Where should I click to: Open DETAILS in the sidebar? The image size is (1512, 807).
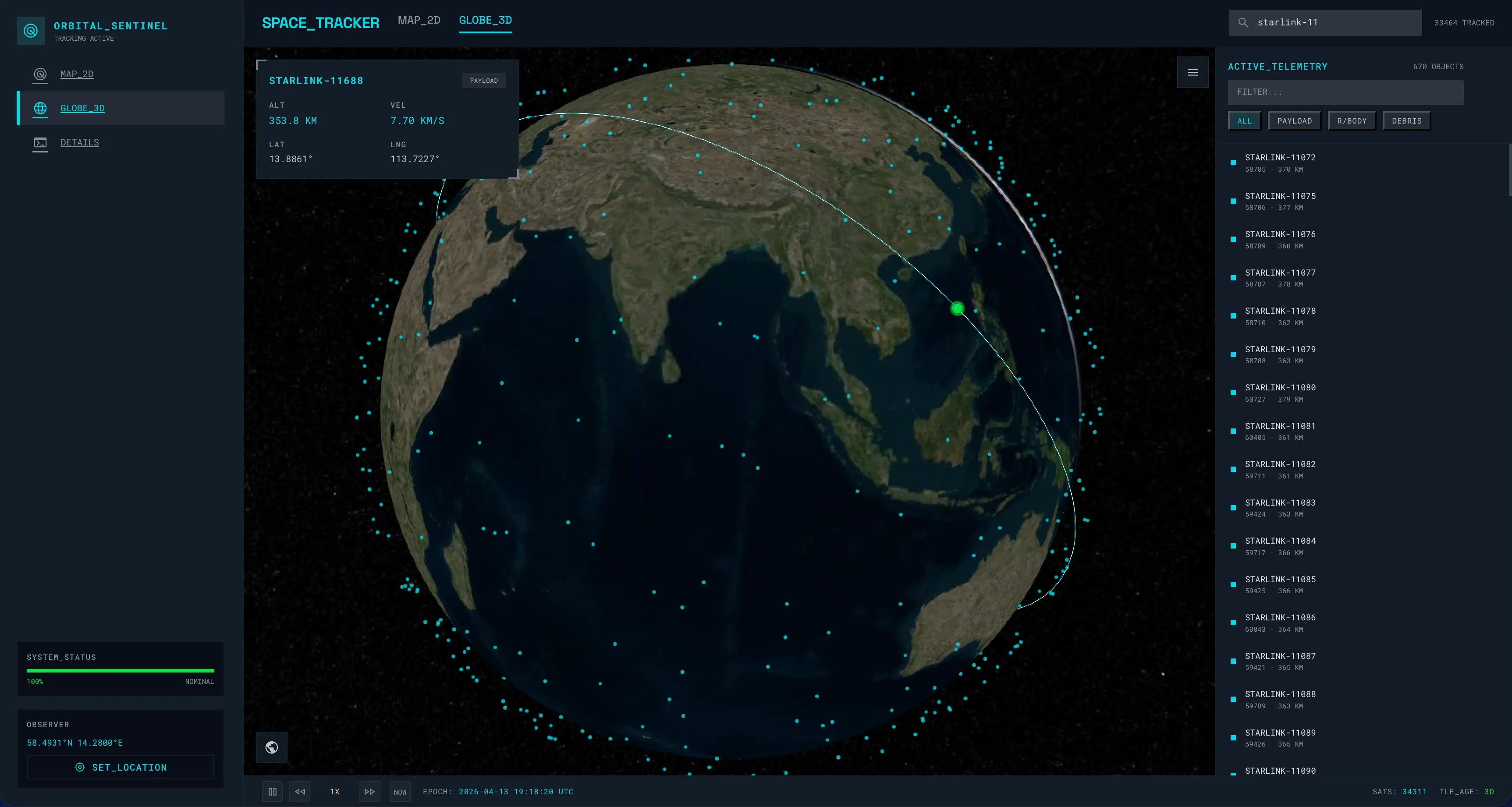tap(121, 142)
